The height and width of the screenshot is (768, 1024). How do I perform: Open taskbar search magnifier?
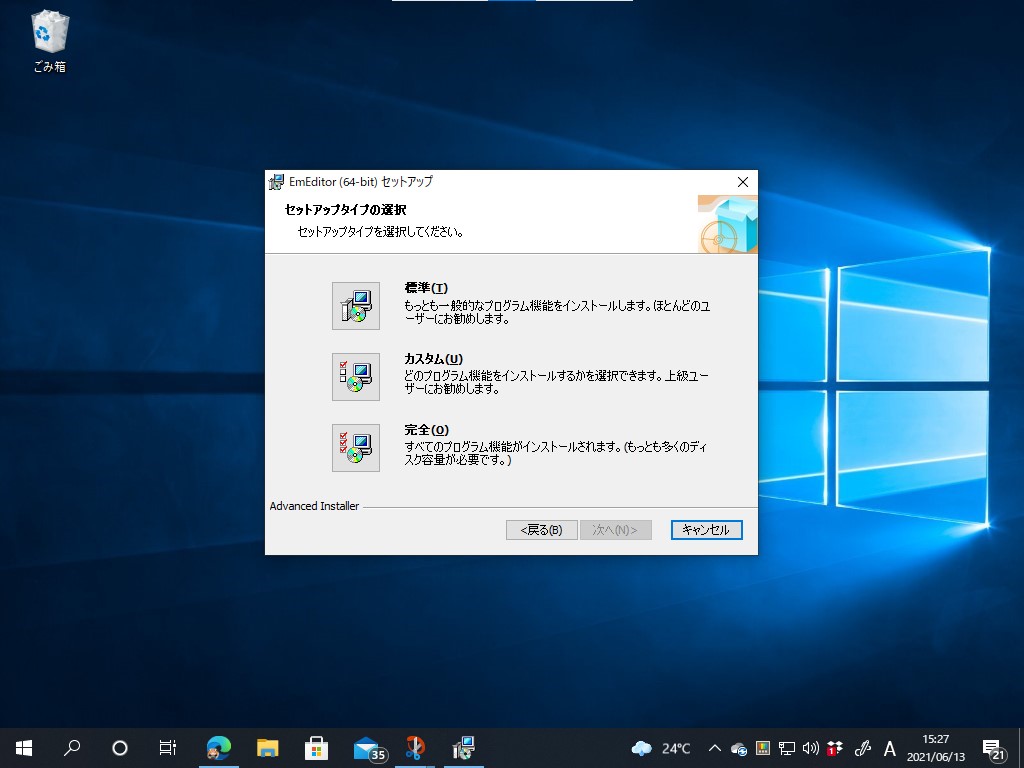click(x=72, y=748)
